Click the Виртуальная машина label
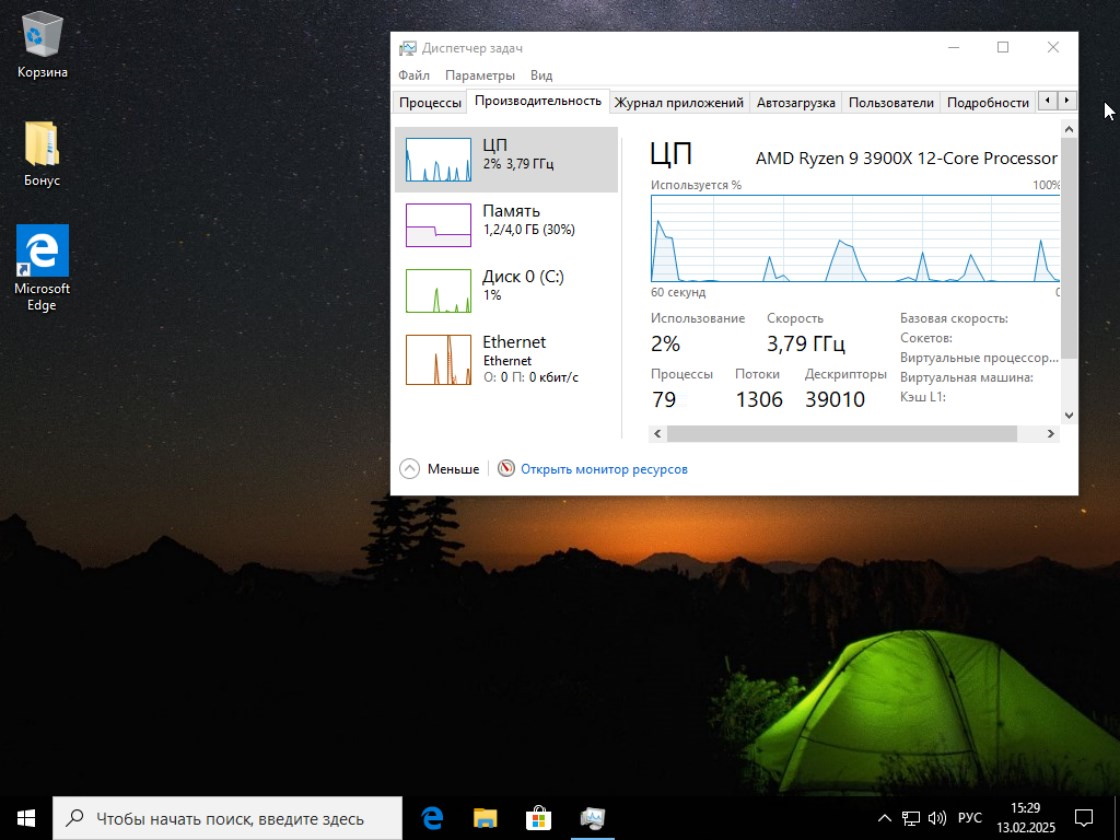This screenshot has height=840, width=1120. coord(966,377)
